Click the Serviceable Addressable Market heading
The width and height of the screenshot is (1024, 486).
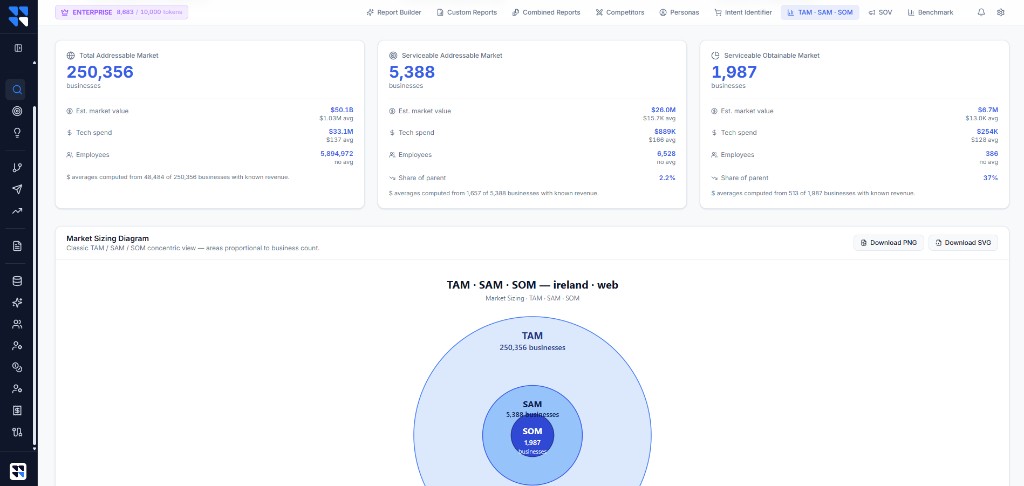[x=452, y=56]
